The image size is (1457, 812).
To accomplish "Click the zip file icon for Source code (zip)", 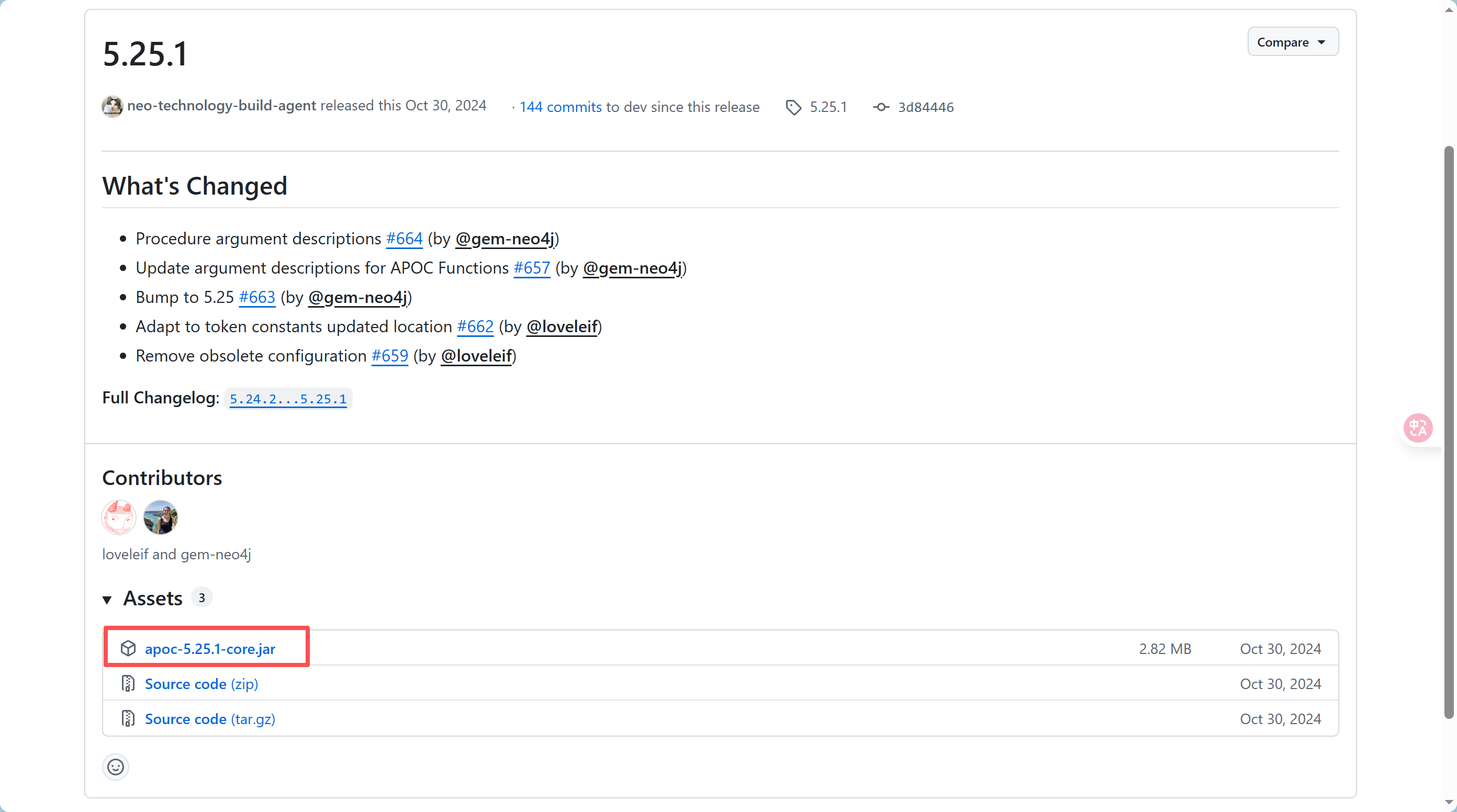I will pos(128,684).
